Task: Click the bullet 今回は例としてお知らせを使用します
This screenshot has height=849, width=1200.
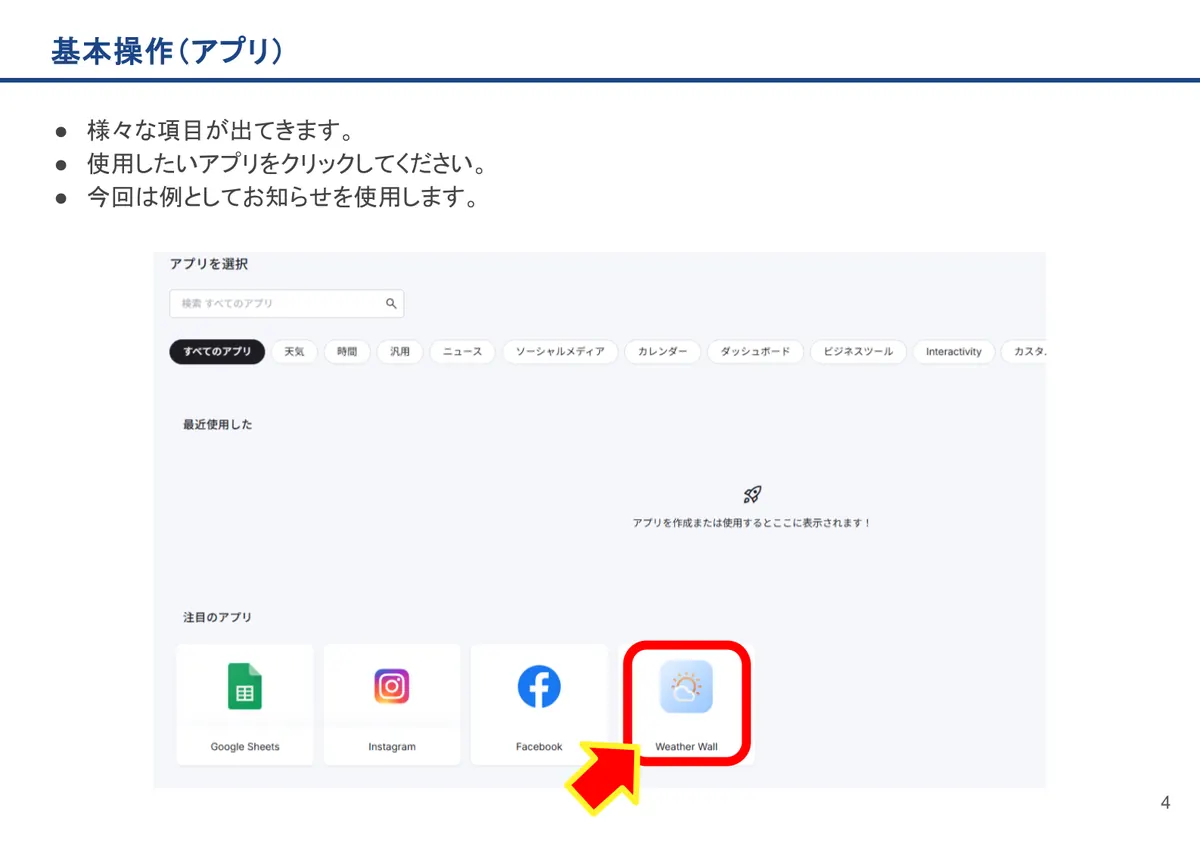Action: coord(282,197)
